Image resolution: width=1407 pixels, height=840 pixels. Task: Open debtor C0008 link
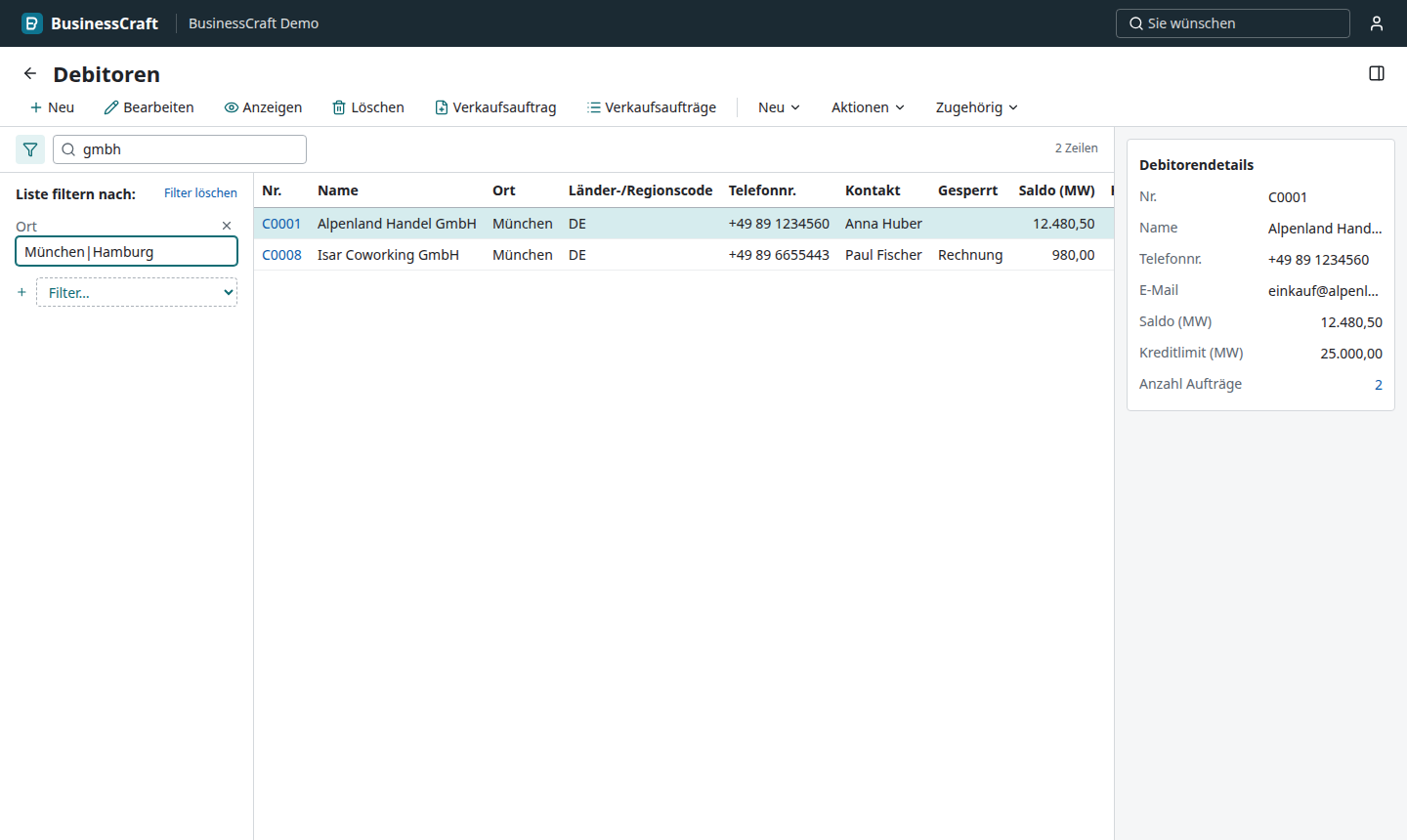pyautogui.click(x=281, y=255)
